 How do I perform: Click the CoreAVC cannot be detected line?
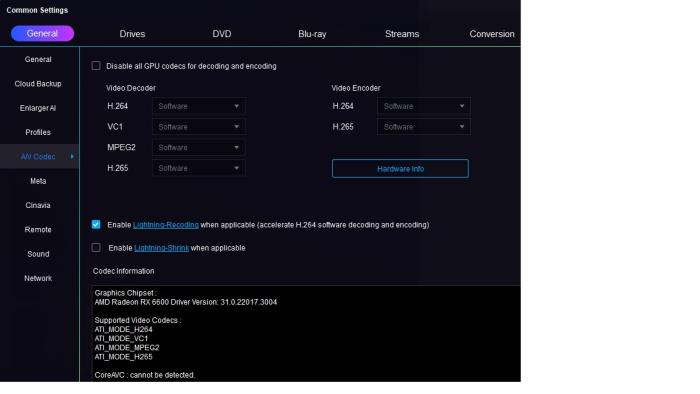[145, 375]
